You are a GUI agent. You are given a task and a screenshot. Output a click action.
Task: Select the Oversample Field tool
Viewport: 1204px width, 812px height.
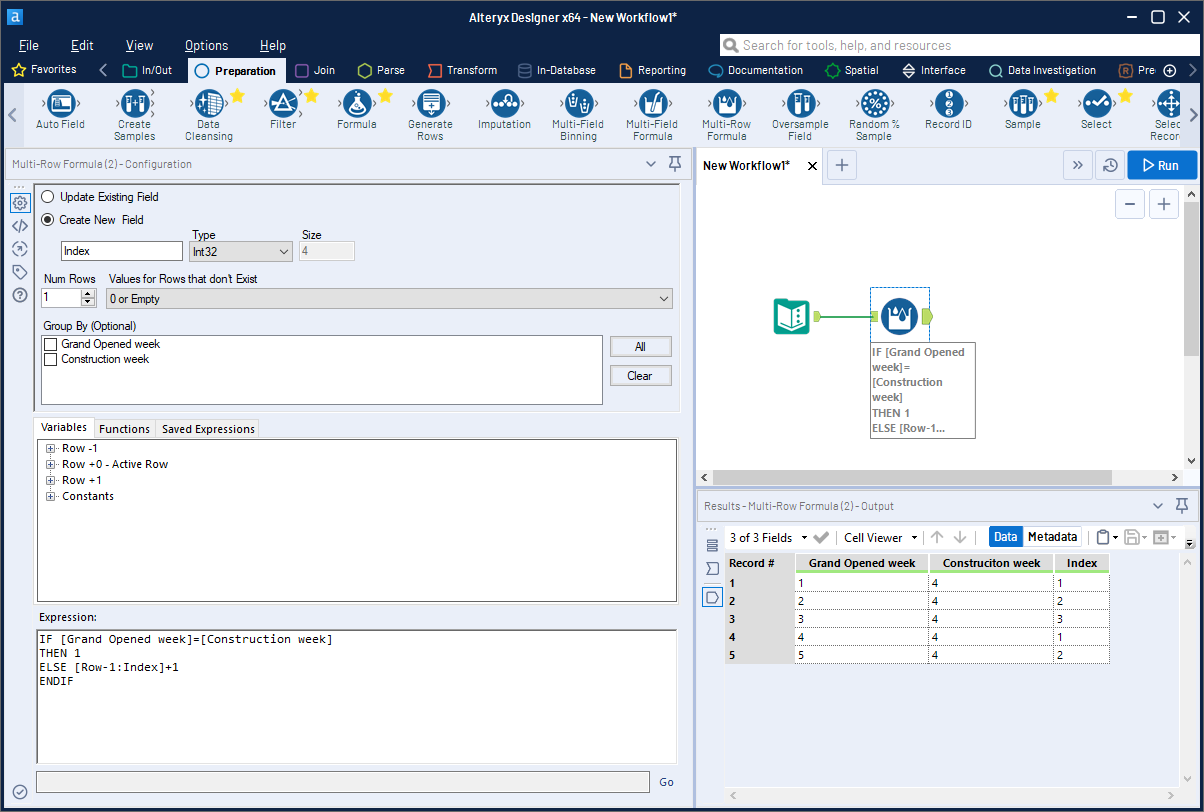coord(800,107)
